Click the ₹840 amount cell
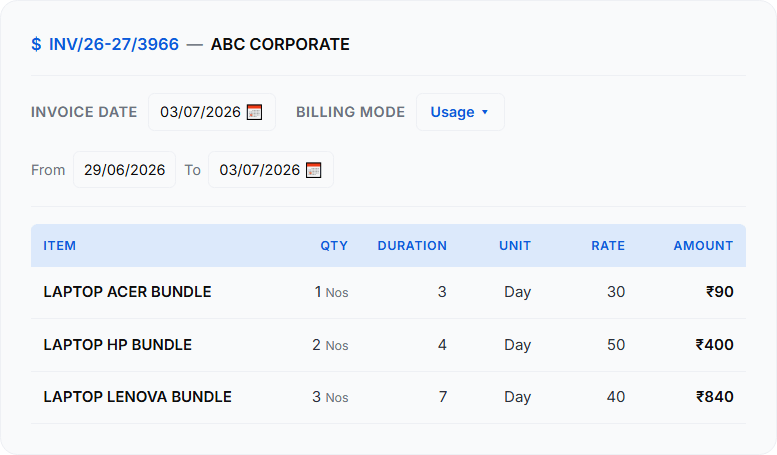 tap(715, 397)
